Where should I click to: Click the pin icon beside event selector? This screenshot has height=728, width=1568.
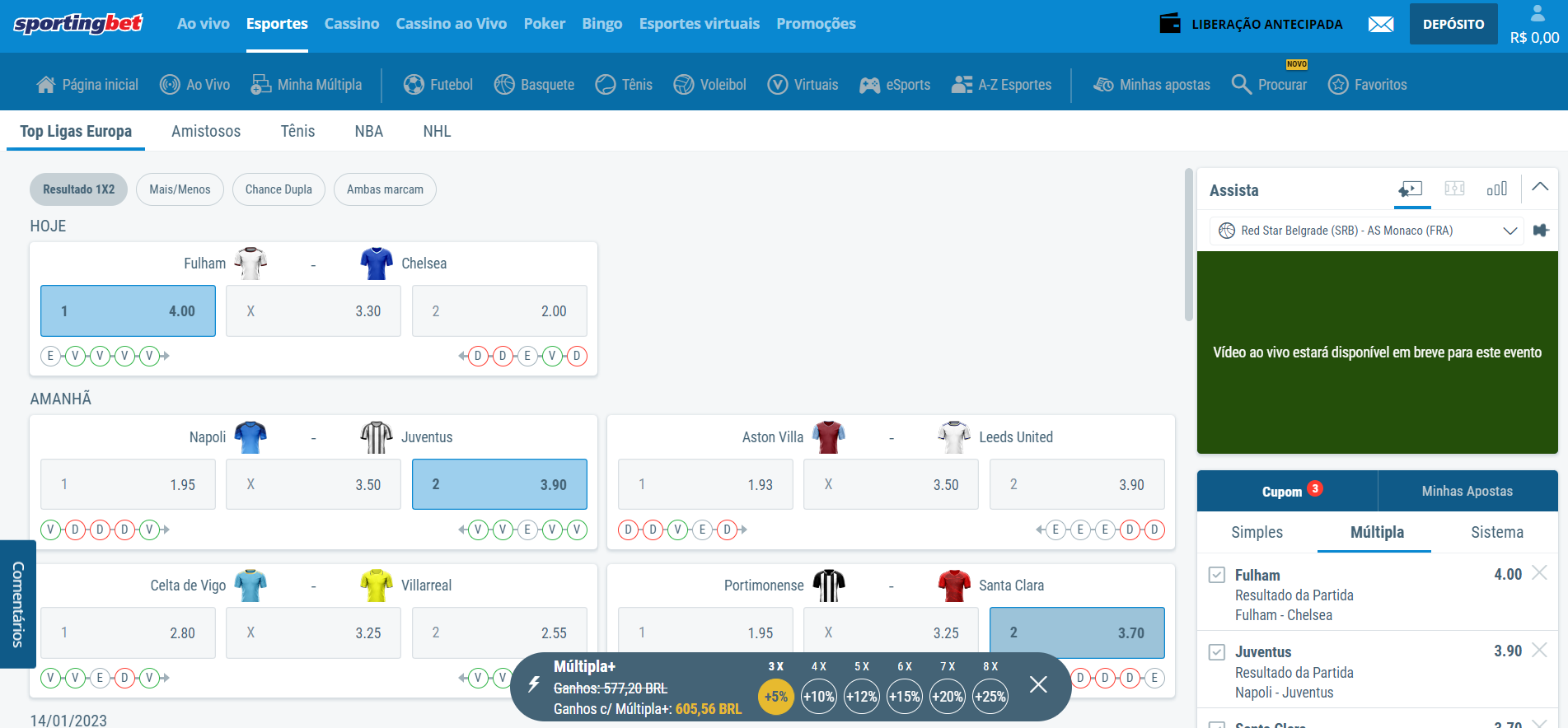click(x=1541, y=231)
